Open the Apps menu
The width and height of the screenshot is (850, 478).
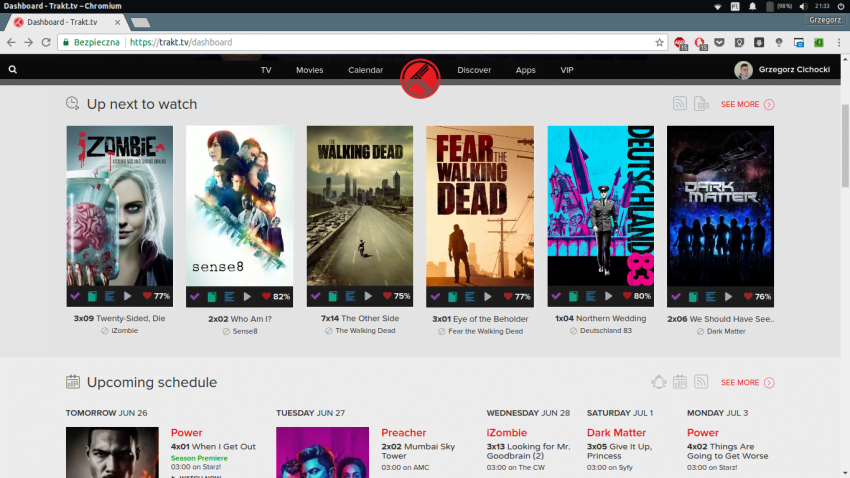[525, 70]
